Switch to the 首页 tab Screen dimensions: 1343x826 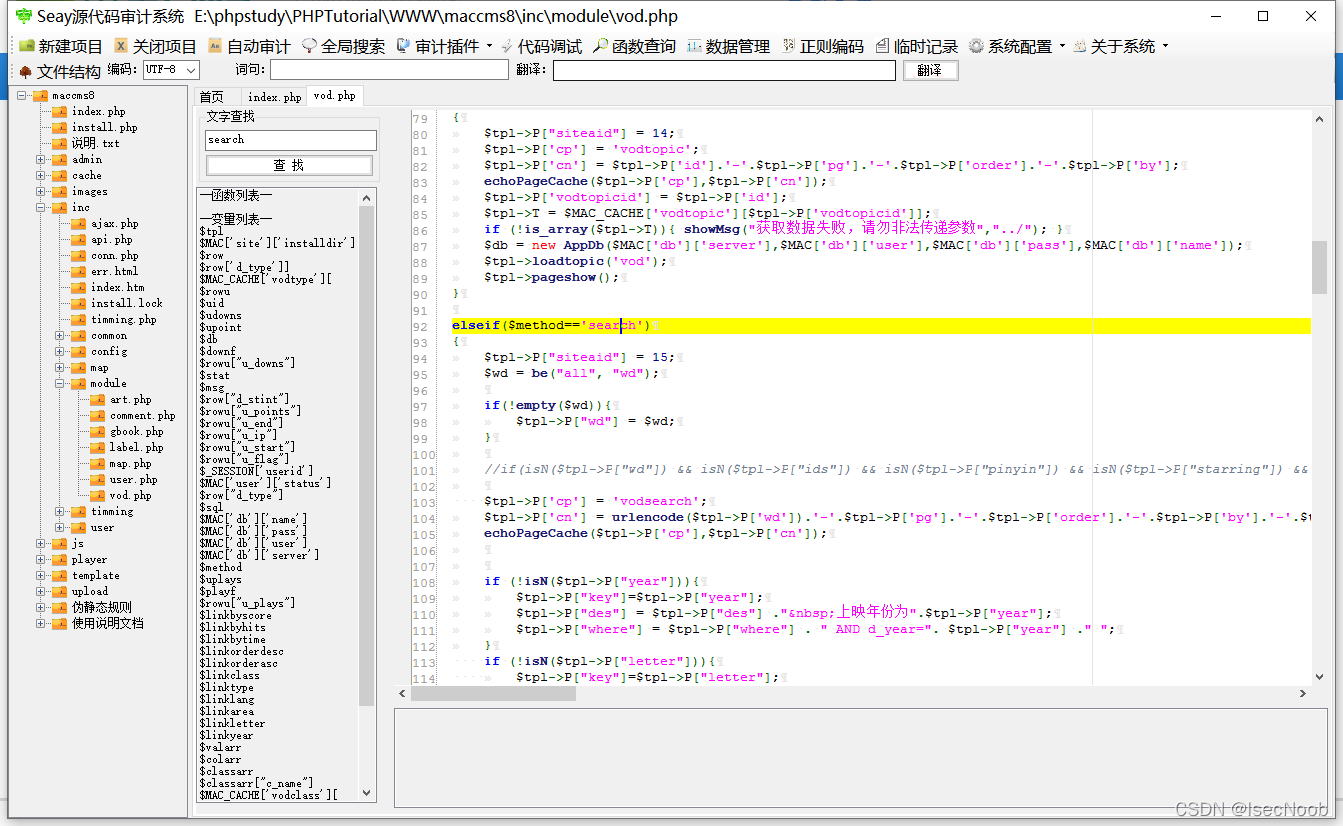pos(212,97)
